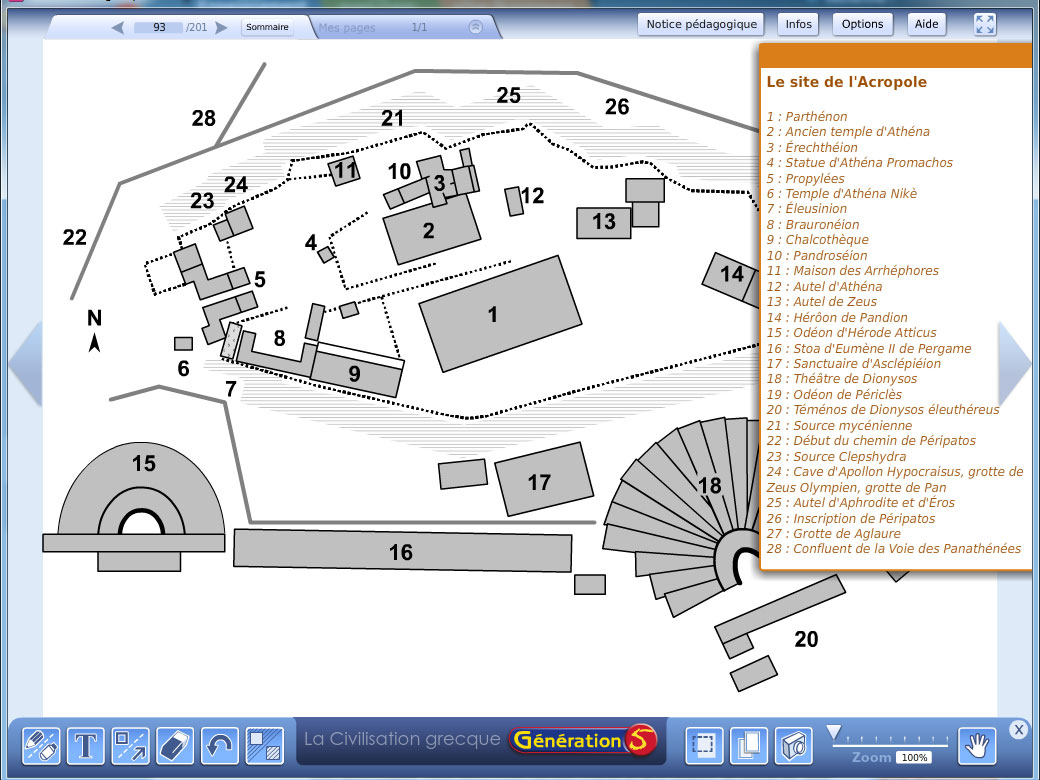The image size is (1040, 780).
Task: Select the Text tool
Action: pyautogui.click(x=86, y=745)
